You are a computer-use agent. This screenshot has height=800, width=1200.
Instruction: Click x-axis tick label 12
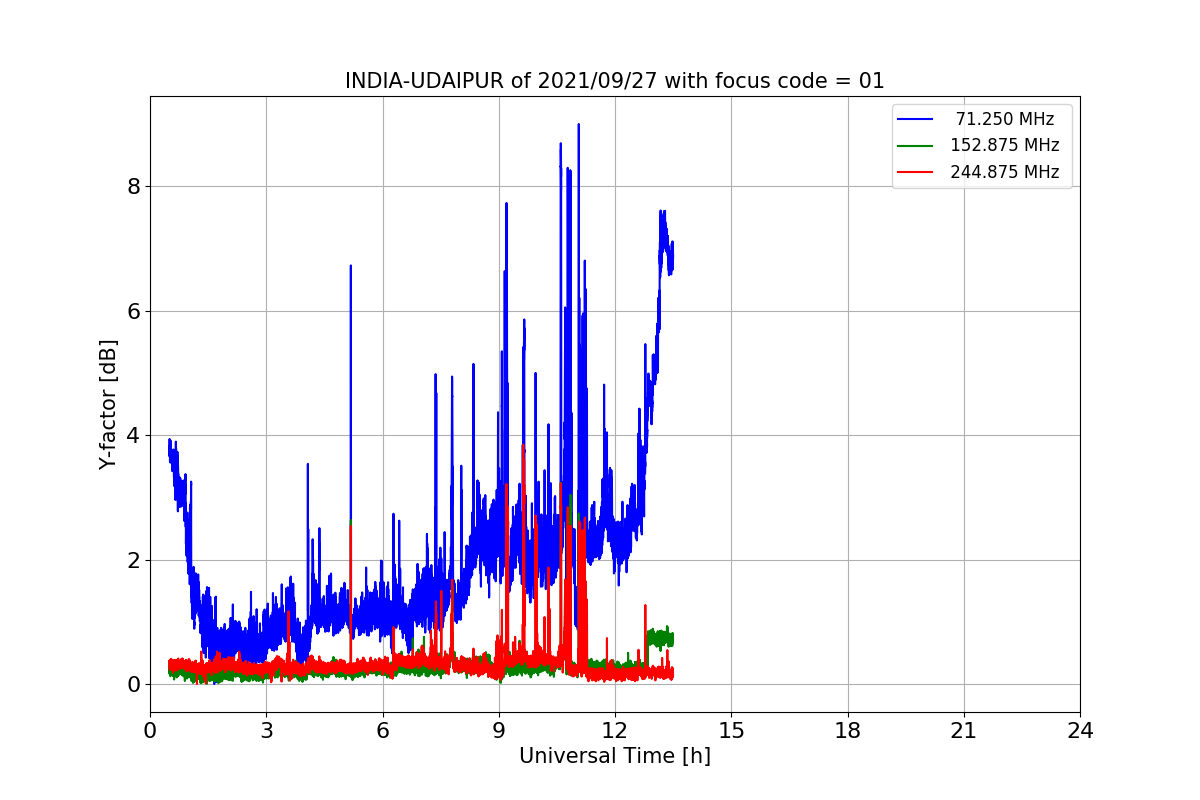click(x=615, y=730)
